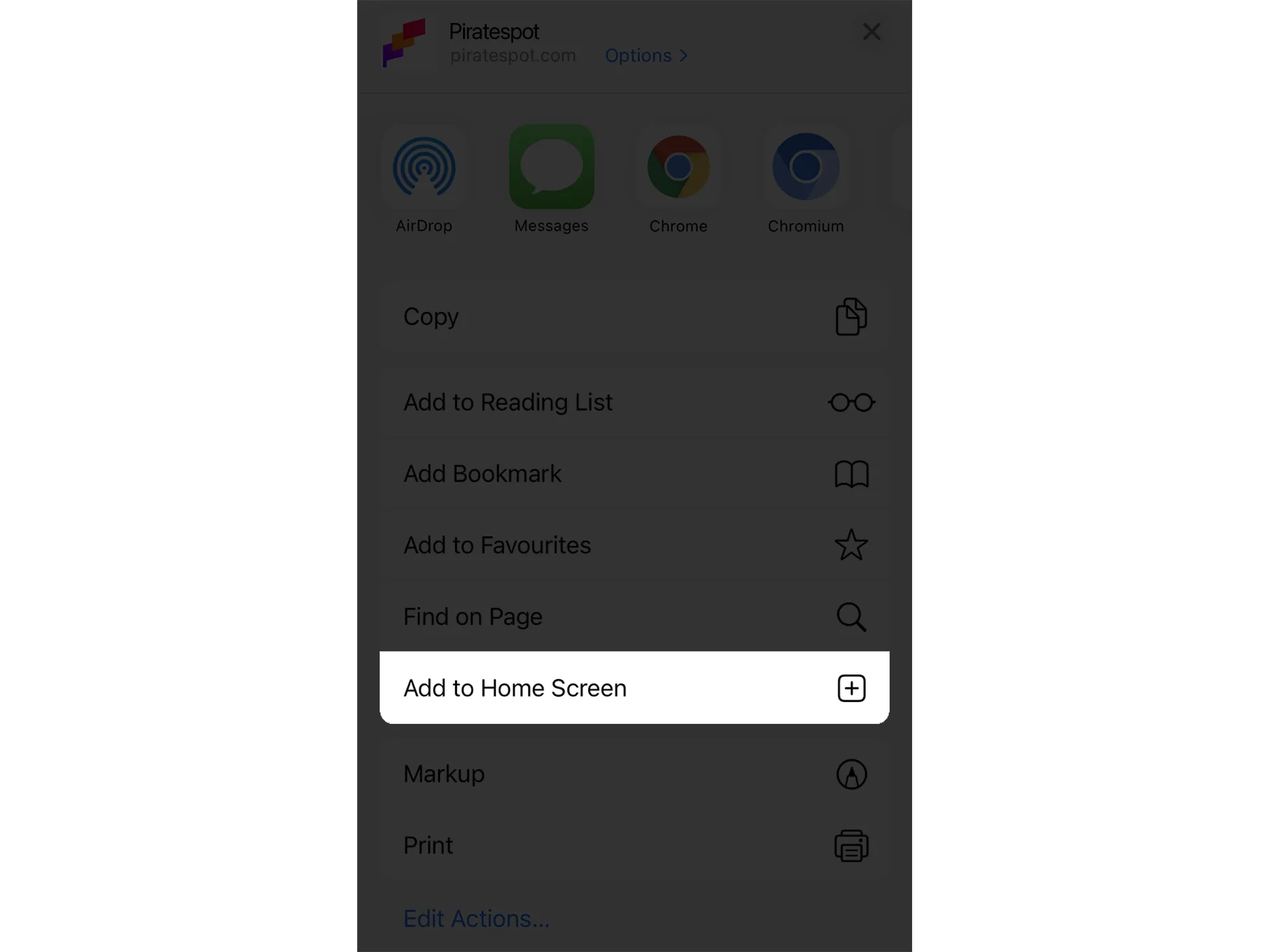This screenshot has height=952, width=1270.
Task: Click the Add to Home Screen icon
Action: 851,688
